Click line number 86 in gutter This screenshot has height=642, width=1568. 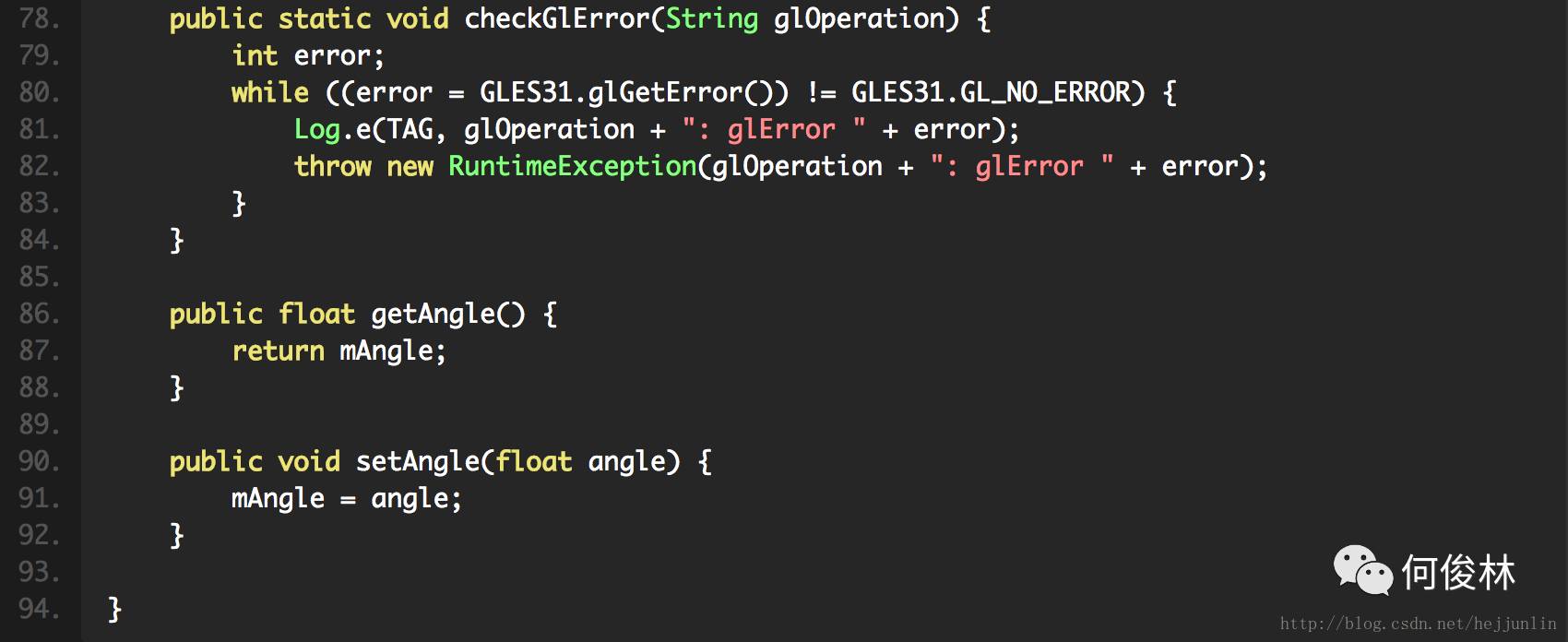tap(39, 314)
